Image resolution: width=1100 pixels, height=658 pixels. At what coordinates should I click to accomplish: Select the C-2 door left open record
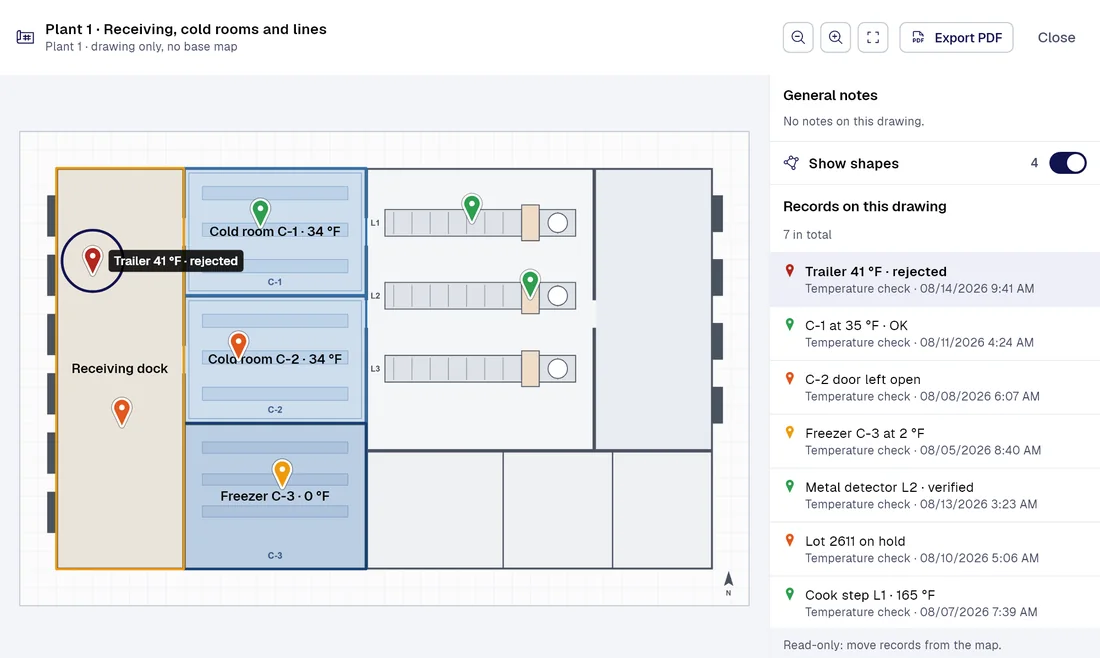point(934,387)
